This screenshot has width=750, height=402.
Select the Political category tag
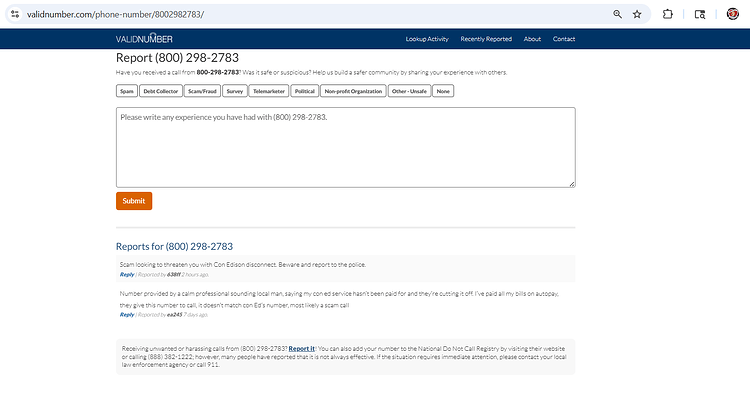[305, 91]
